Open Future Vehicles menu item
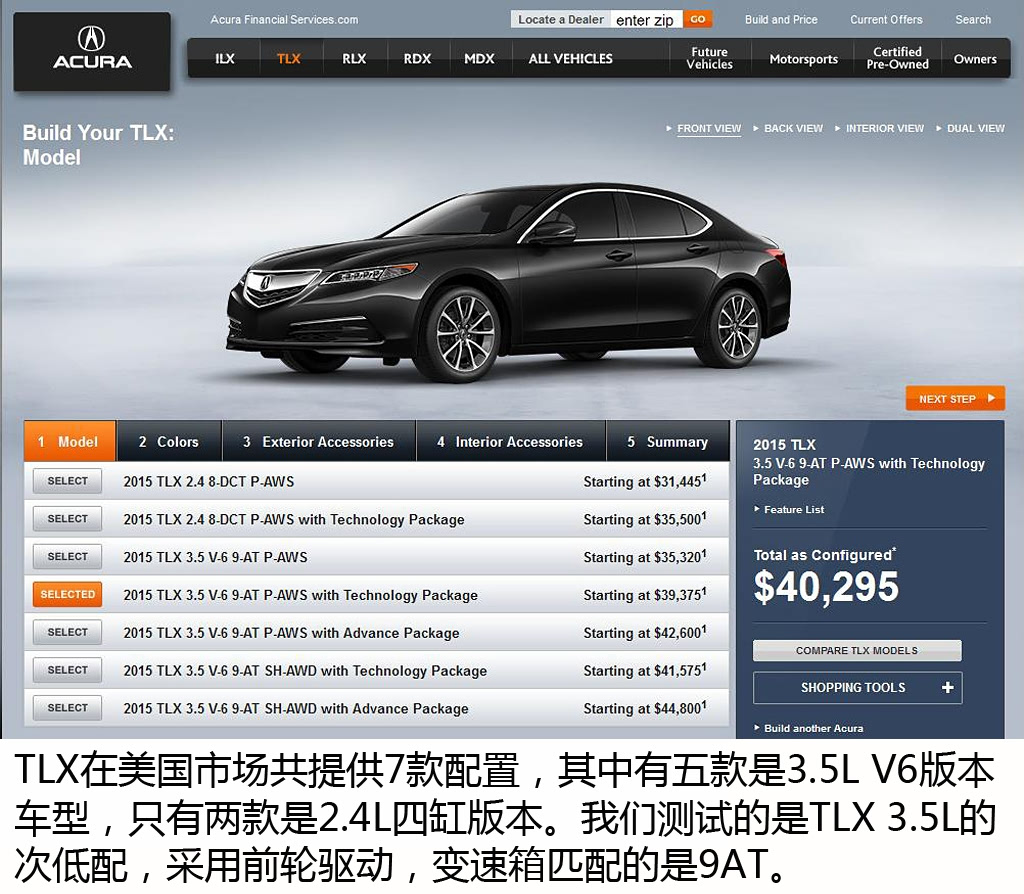The width and height of the screenshot is (1024, 894). click(709, 58)
